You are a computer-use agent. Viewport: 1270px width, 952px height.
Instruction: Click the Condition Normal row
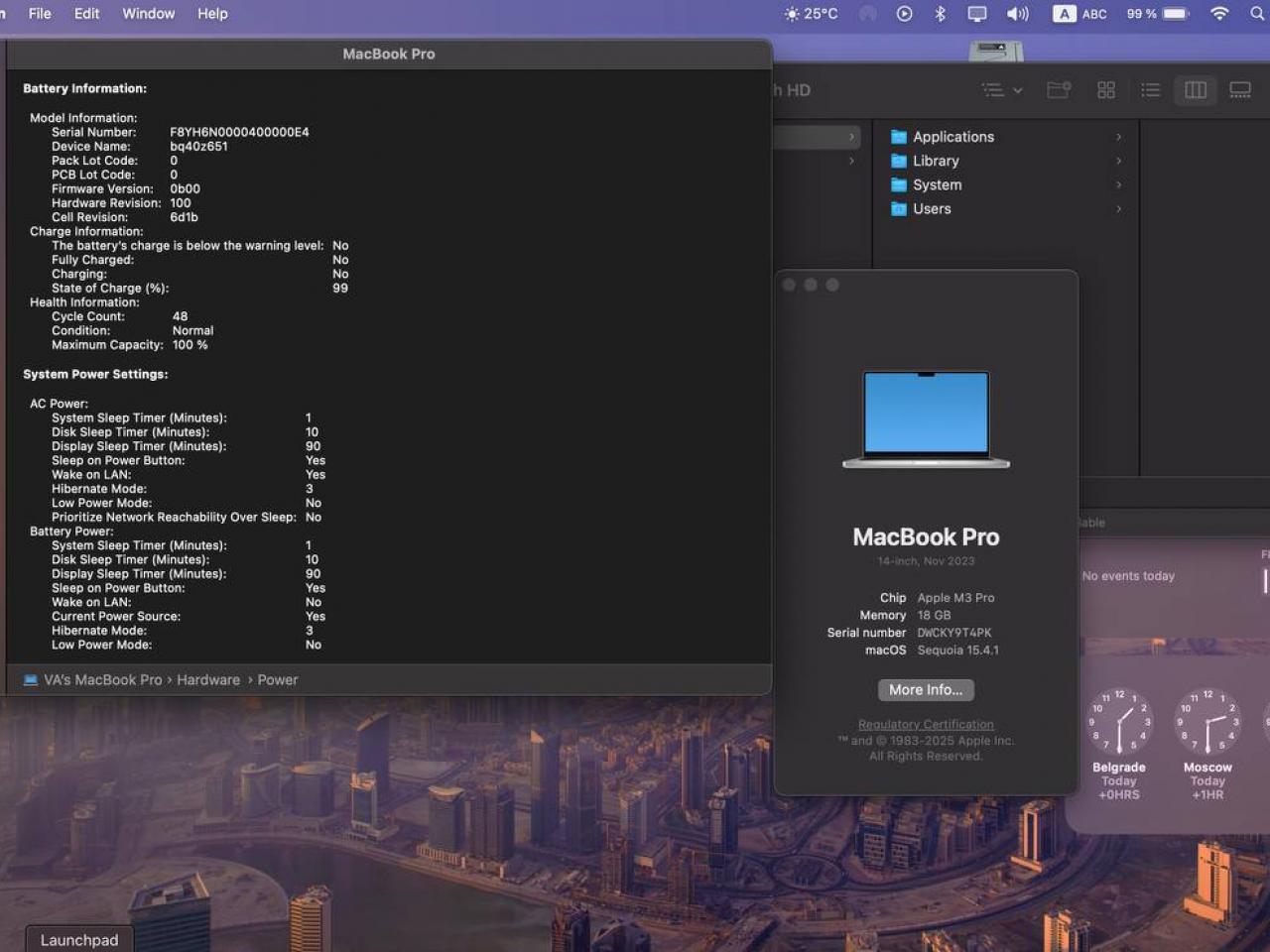click(x=132, y=331)
